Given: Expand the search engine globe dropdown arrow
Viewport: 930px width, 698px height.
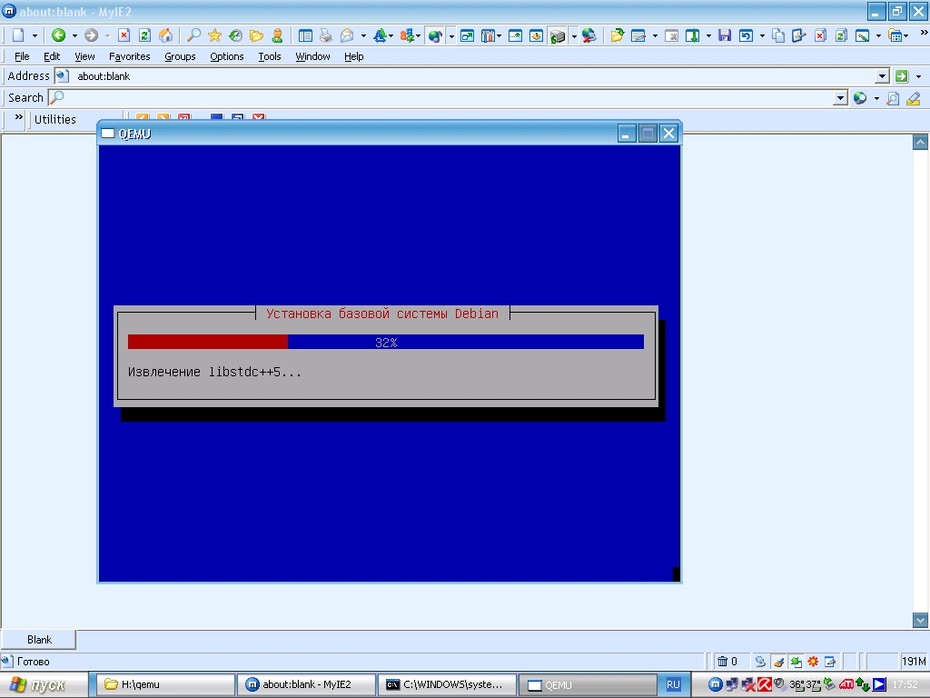Looking at the screenshot, I should tap(877, 98).
